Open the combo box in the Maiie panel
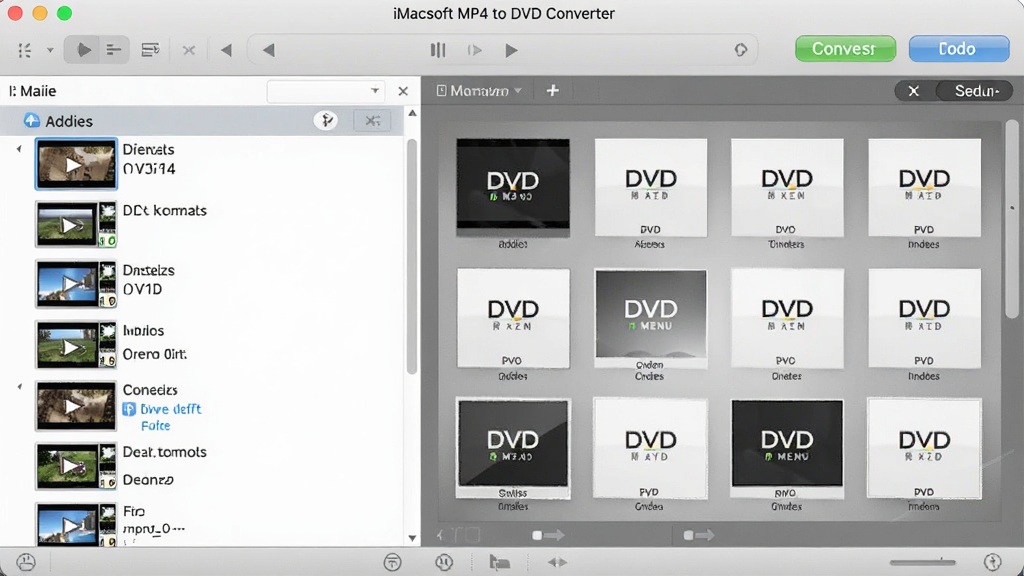Viewport: 1024px width, 576px height. pos(326,91)
